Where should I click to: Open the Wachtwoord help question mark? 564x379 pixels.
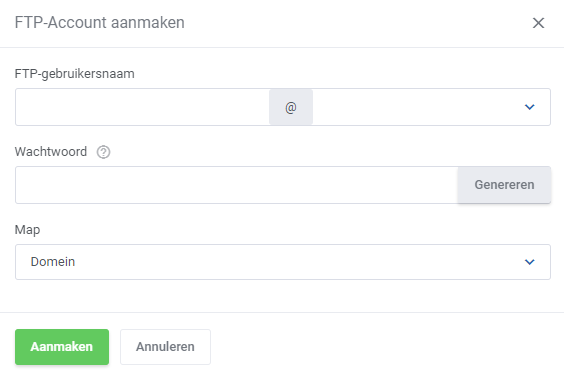[103, 152]
